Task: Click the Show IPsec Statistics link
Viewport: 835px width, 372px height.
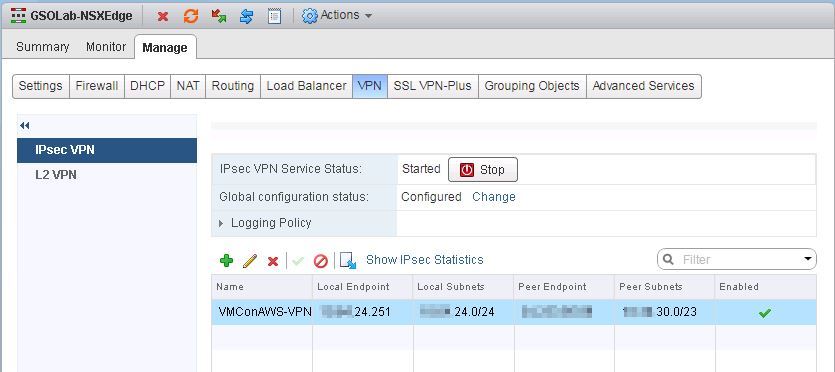Action: [x=424, y=260]
